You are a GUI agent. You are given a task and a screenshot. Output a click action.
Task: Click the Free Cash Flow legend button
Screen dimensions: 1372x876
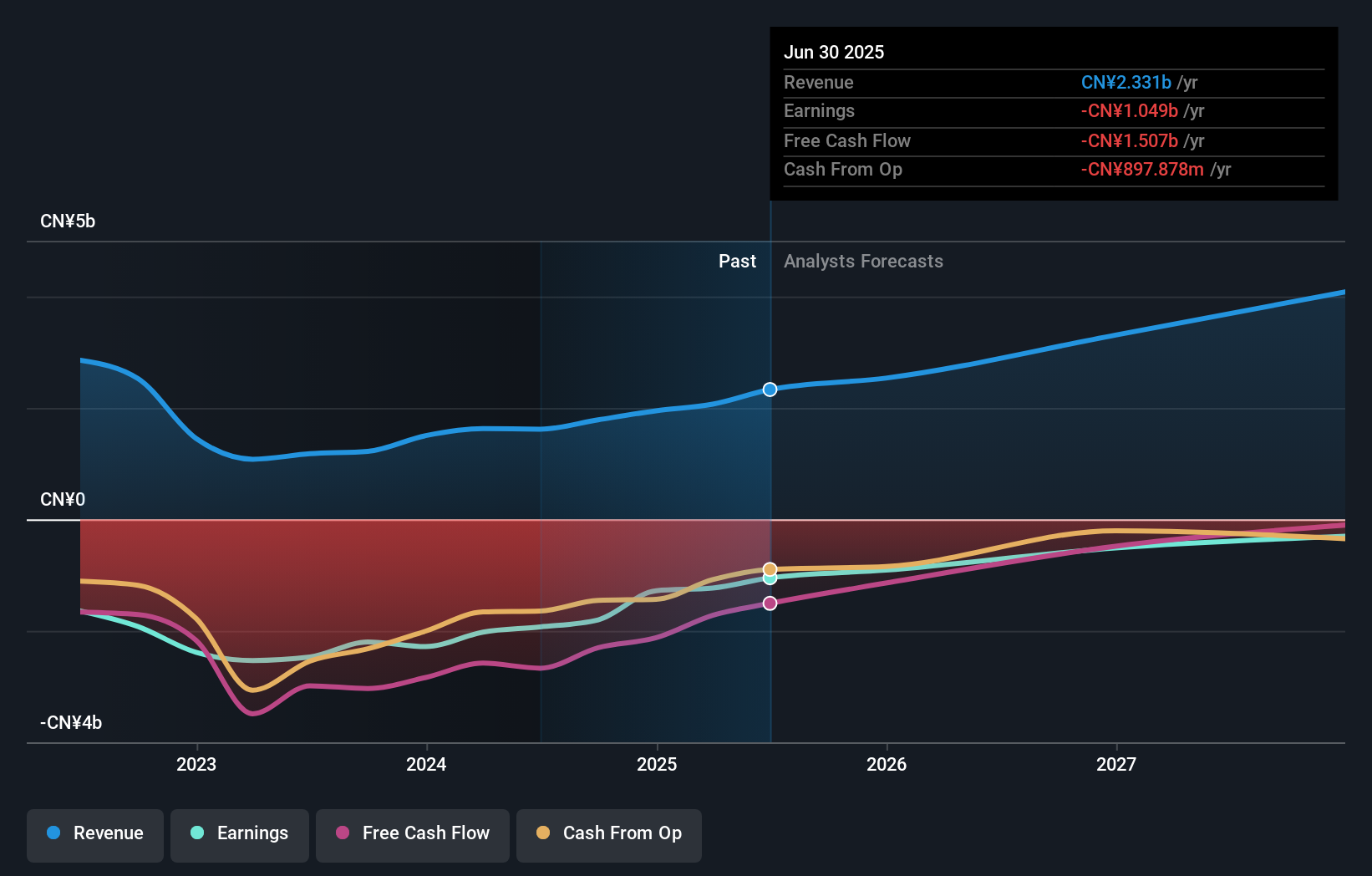click(412, 833)
